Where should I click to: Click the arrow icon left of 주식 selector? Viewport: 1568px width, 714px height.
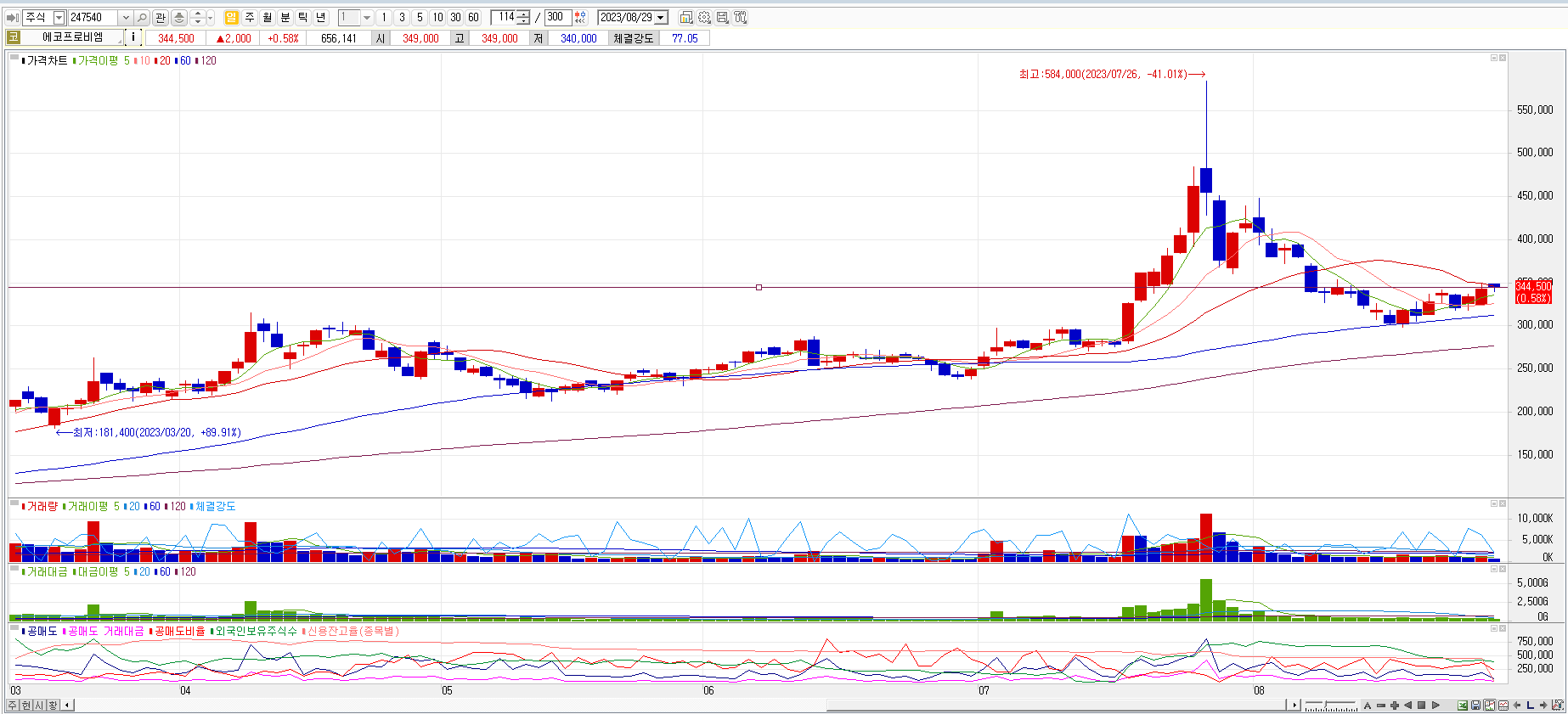click(13, 17)
